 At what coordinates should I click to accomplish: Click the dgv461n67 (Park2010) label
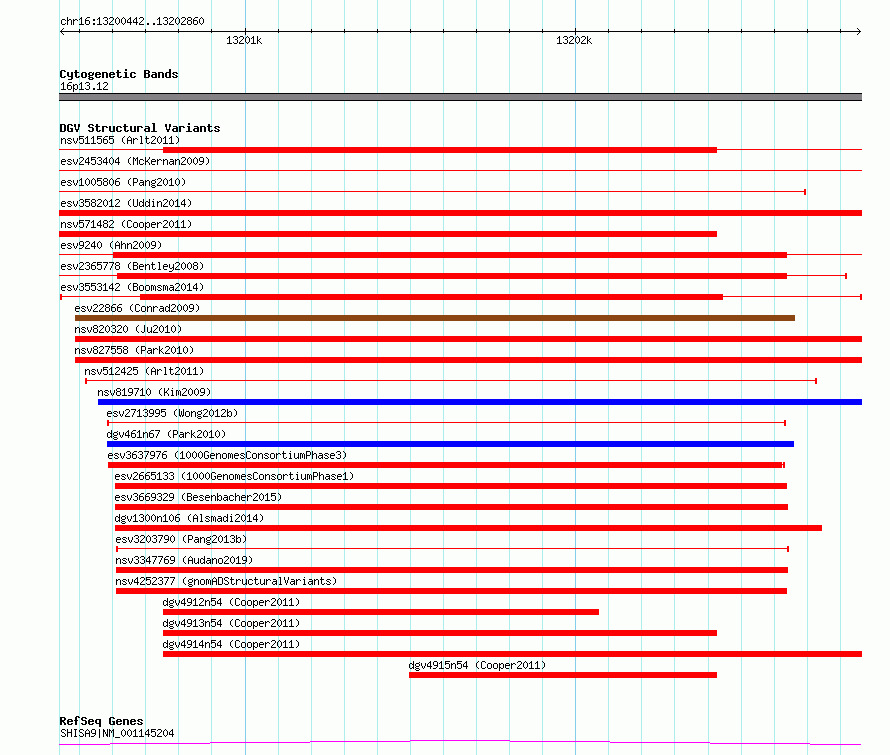pyautogui.click(x=166, y=434)
